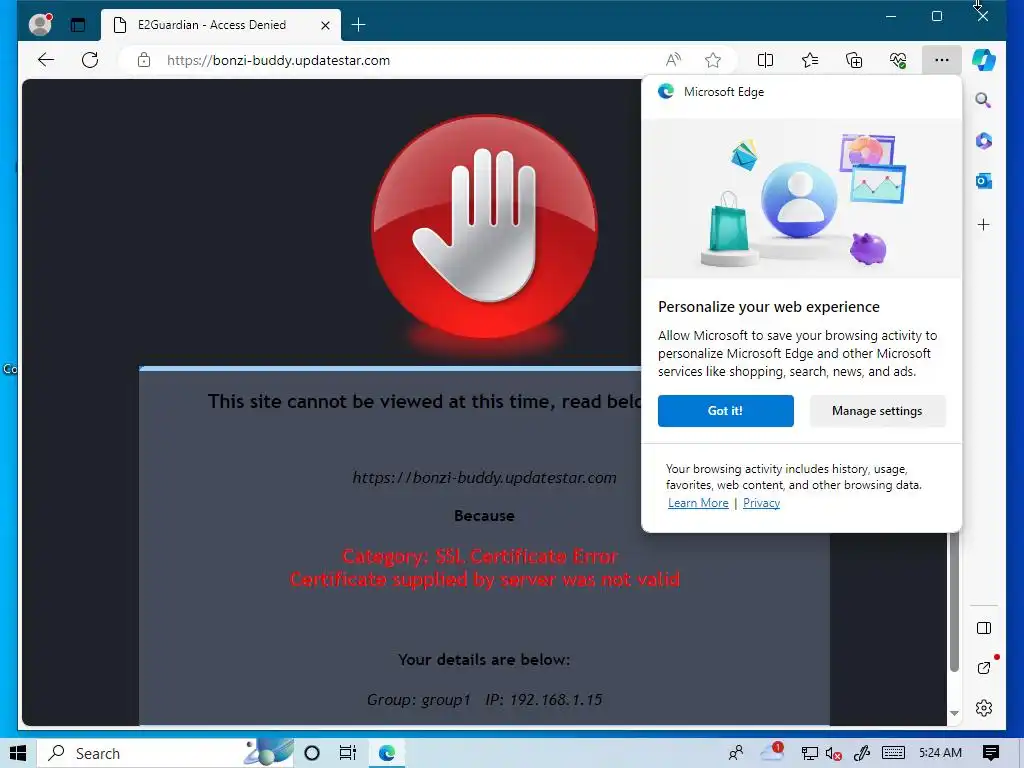Click 'IP: 192.168.1.15' details text
This screenshot has height=768, width=1024.
coord(543,700)
